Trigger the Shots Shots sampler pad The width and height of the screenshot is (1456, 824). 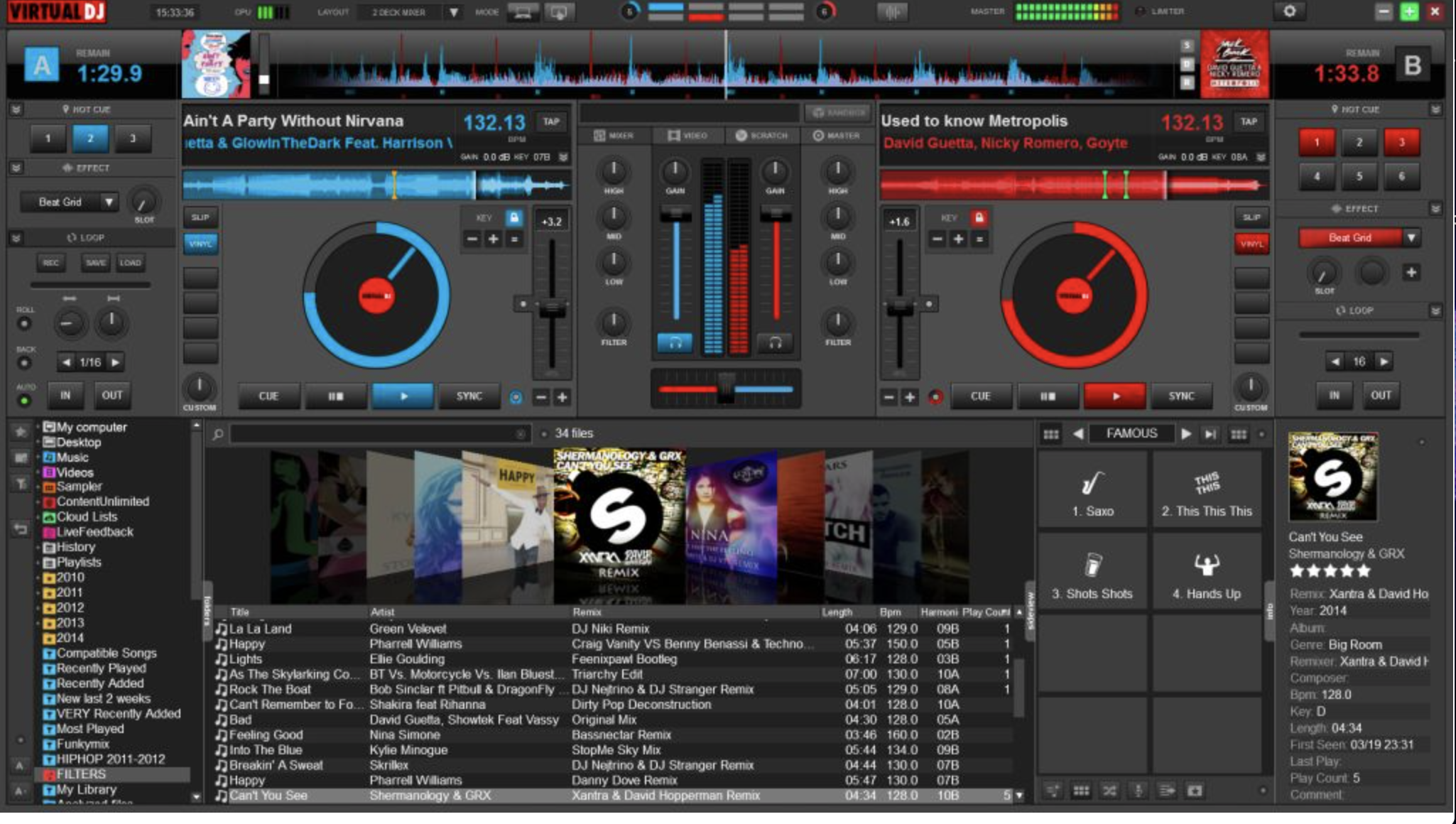1092,573
